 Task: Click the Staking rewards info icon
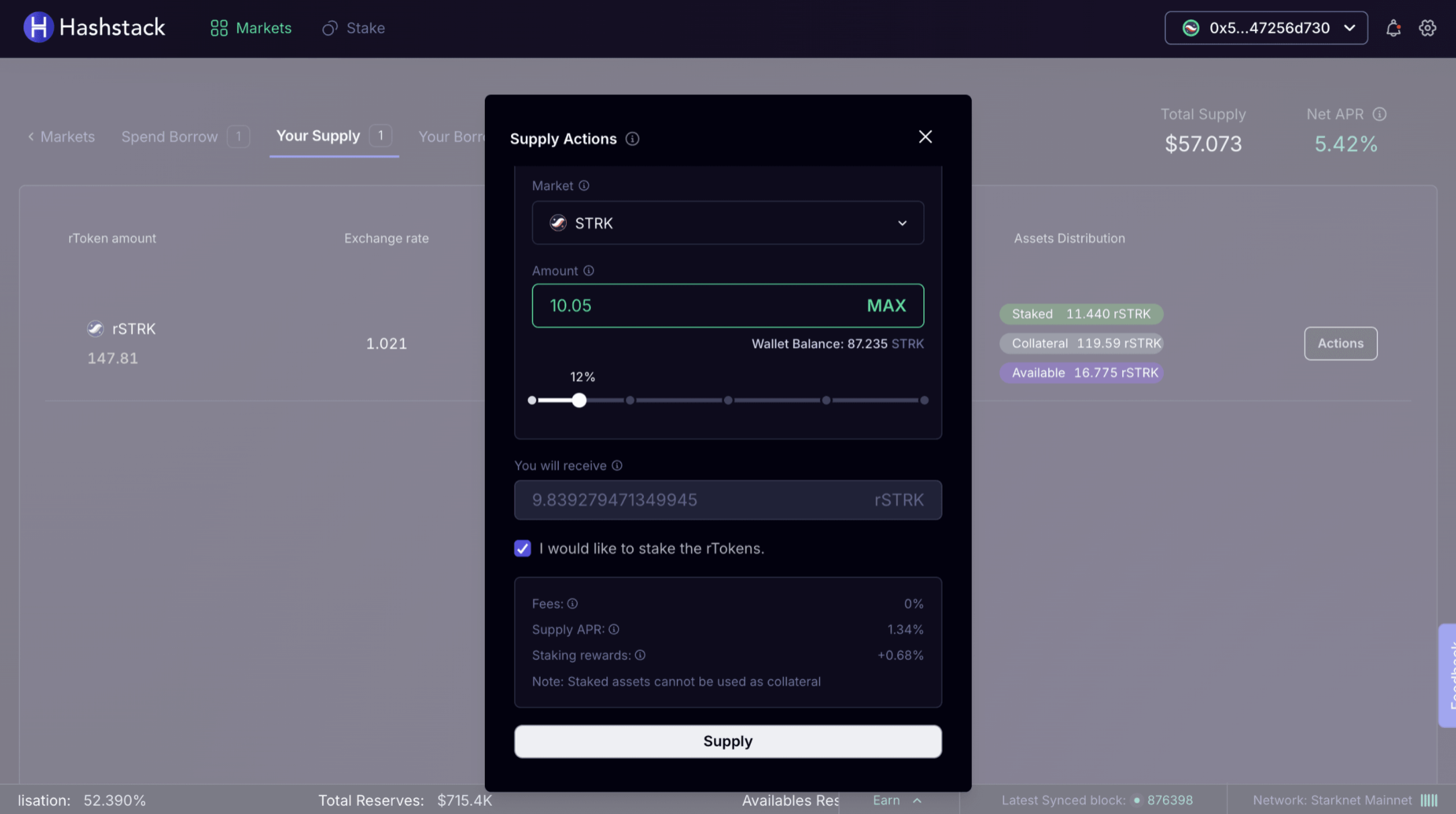pos(640,655)
